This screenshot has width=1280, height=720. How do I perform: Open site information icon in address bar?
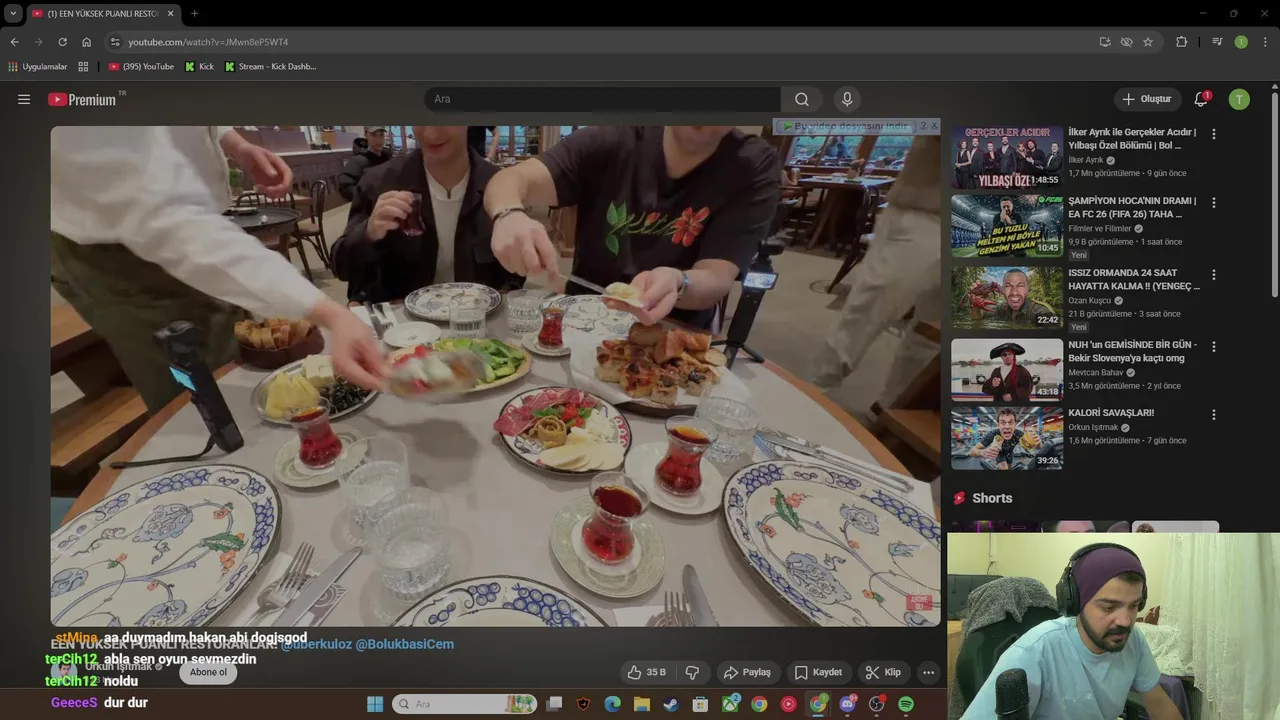[x=115, y=42]
